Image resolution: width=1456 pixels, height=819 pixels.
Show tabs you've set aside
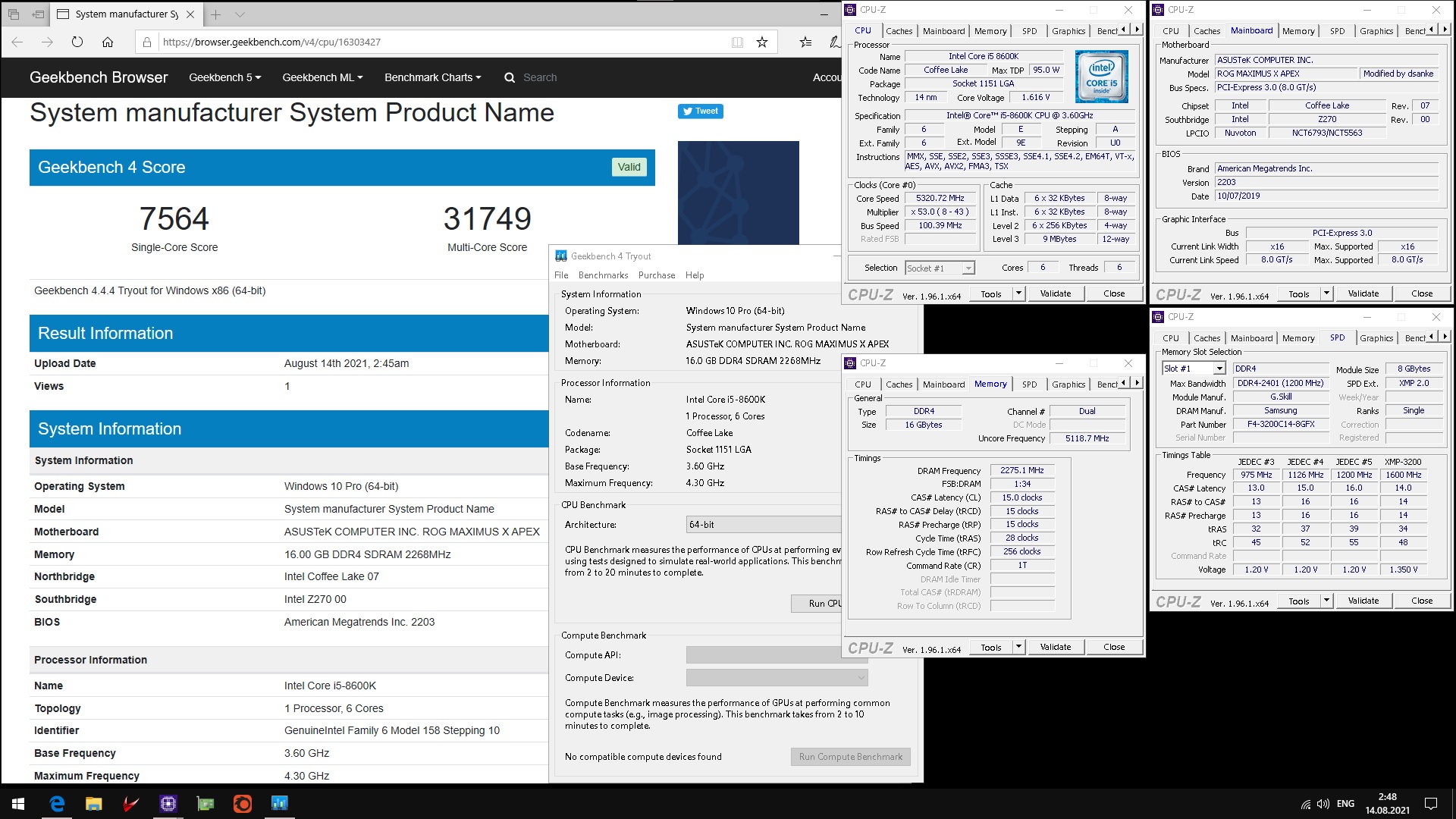[14, 14]
